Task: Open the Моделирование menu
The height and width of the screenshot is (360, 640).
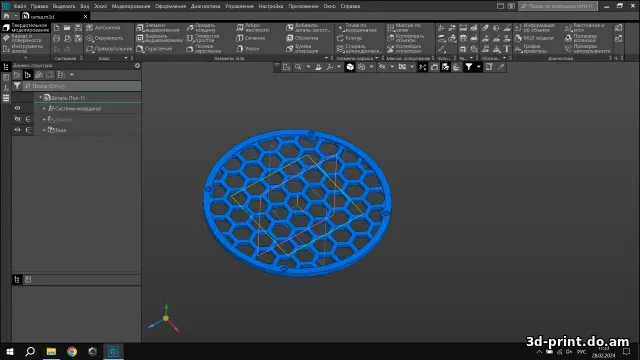Action: 131,6
